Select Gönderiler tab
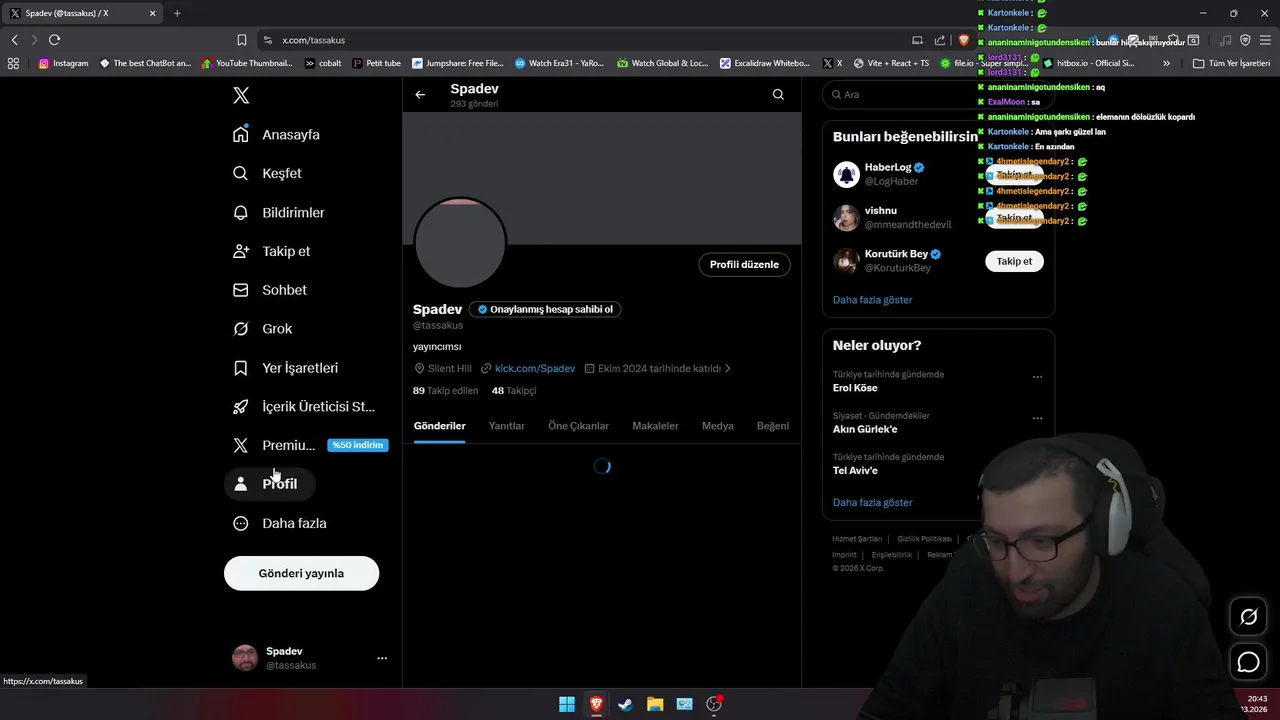 (x=440, y=426)
